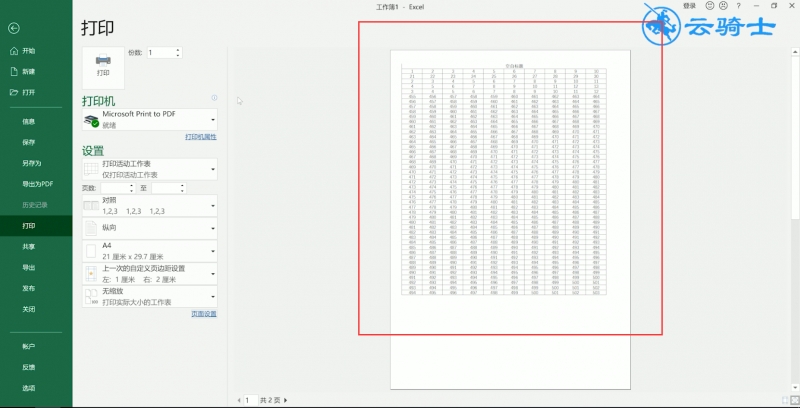
Task: Choose 导出为PDF in the sidebar
Action: (36, 184)
